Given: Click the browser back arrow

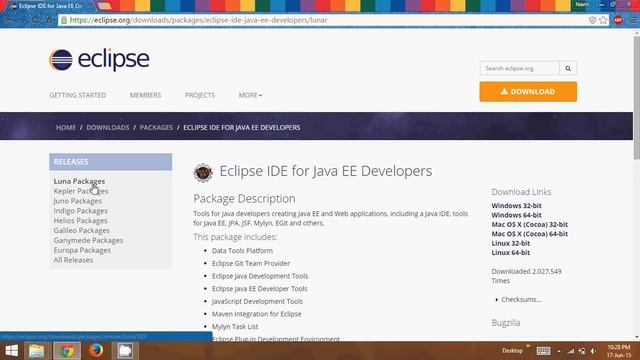Looking at the screenshot, I should pos(9,20).
